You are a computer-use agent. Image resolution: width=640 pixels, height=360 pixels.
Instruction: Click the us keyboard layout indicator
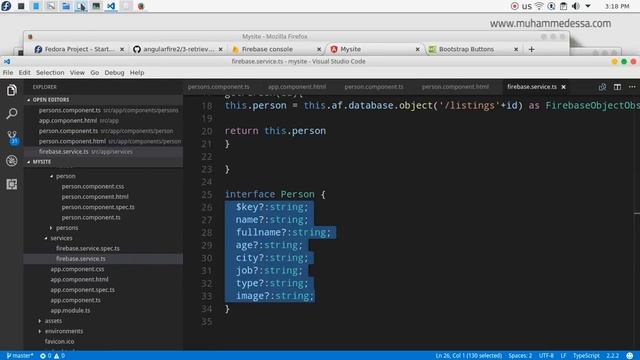(x=527, y=6)
